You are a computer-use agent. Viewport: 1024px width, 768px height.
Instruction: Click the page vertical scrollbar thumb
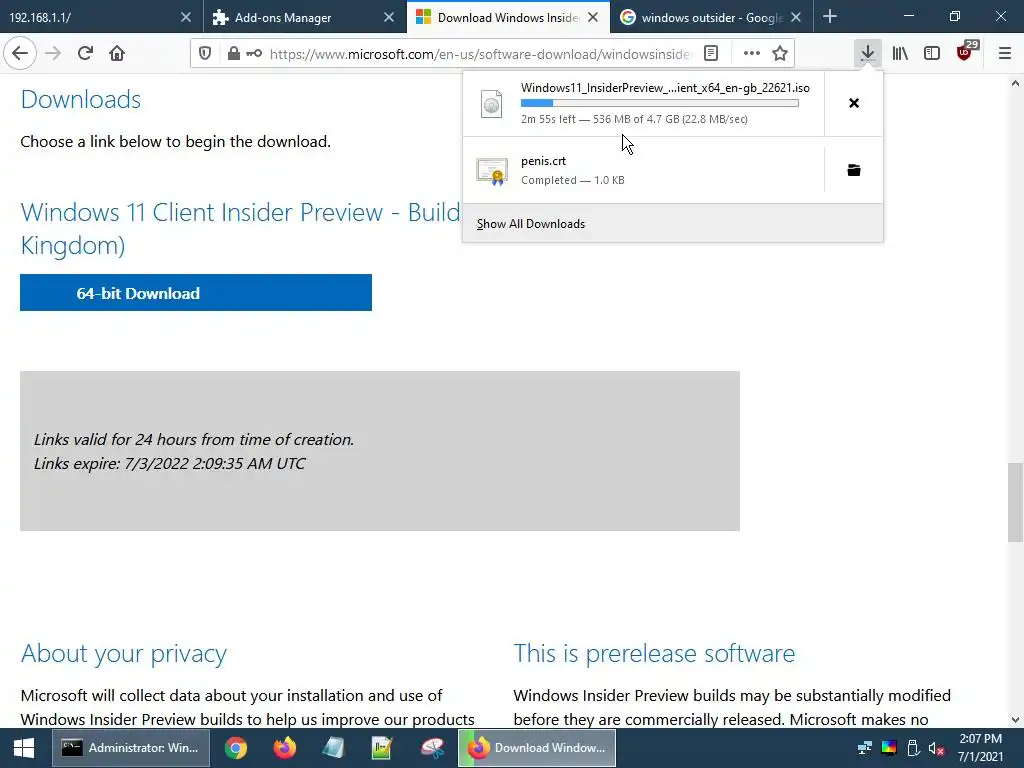[x=1015, y=502]
